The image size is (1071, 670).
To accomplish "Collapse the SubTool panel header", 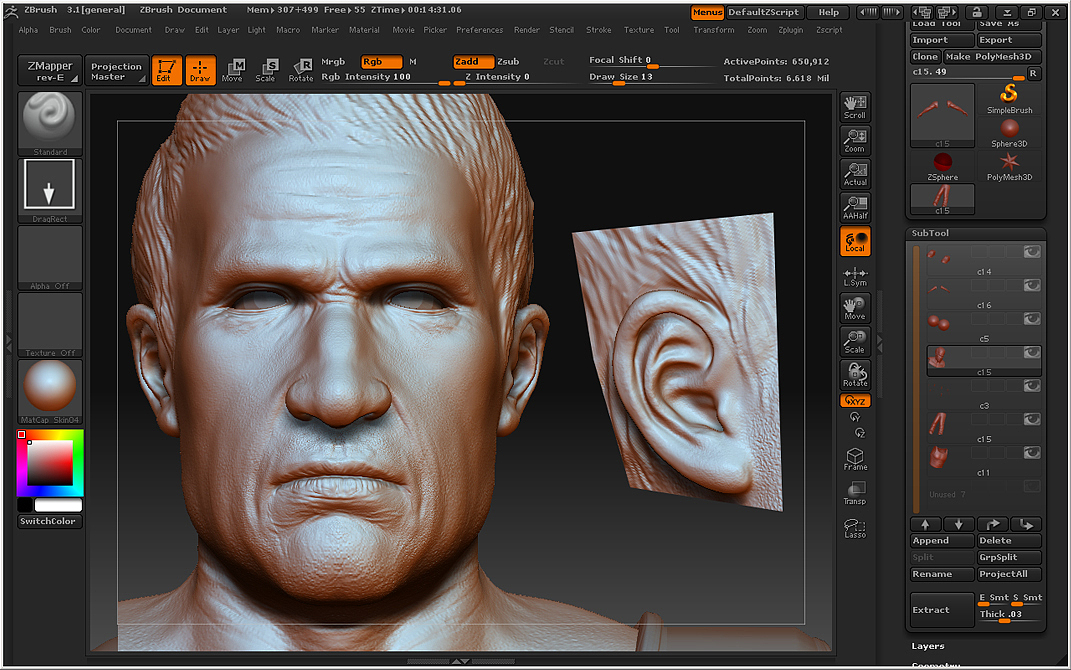I will point(930,233).
